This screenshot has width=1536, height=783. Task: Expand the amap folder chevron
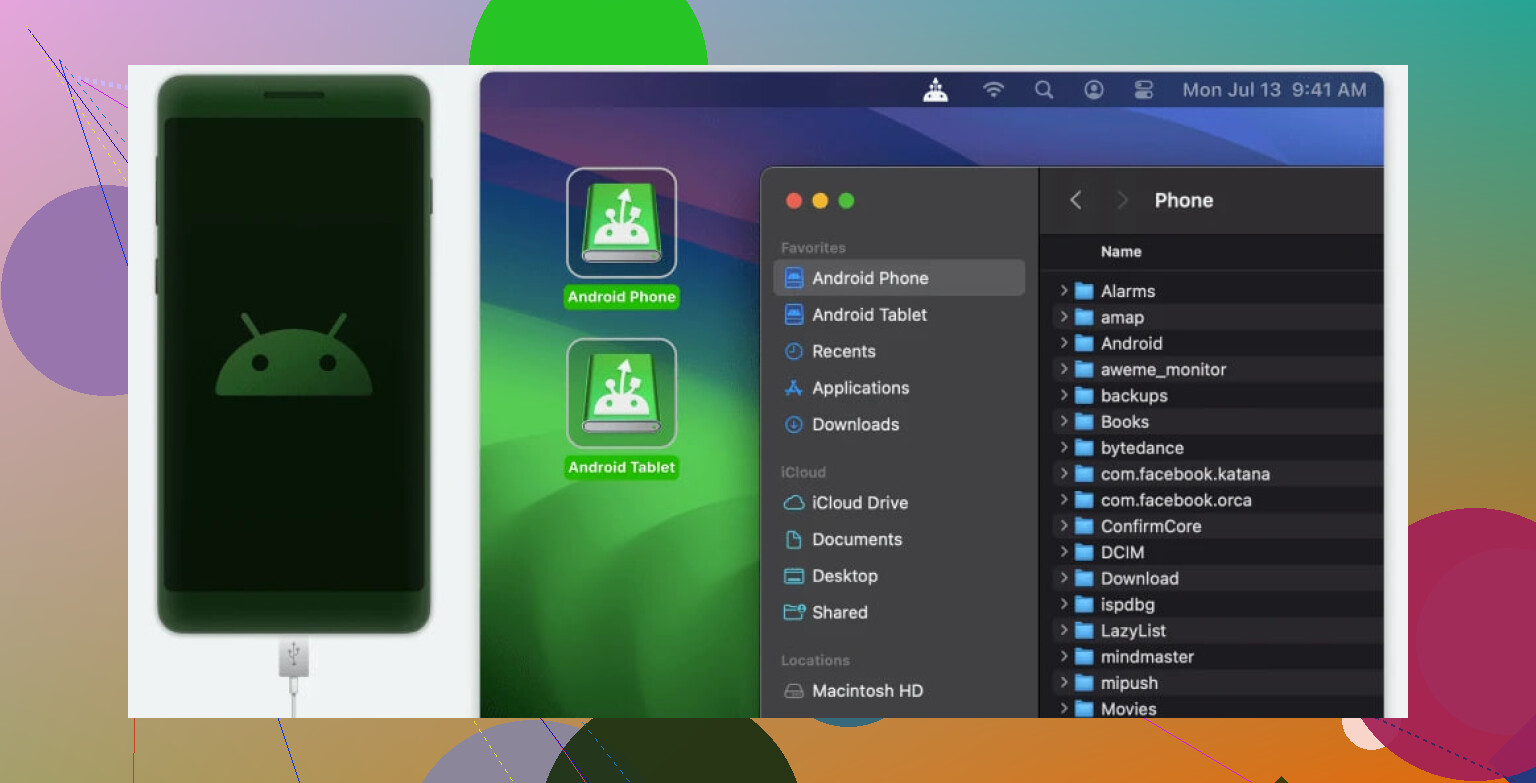(x=1064, y=317)
